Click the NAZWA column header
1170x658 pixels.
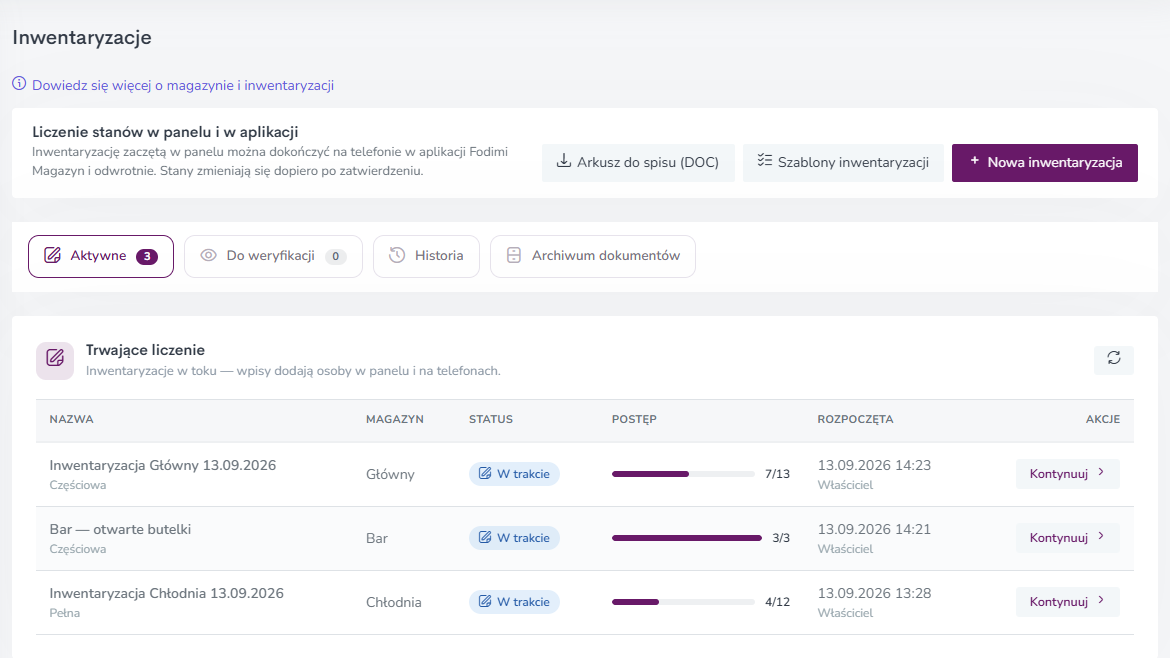click(x=72, y=419)
